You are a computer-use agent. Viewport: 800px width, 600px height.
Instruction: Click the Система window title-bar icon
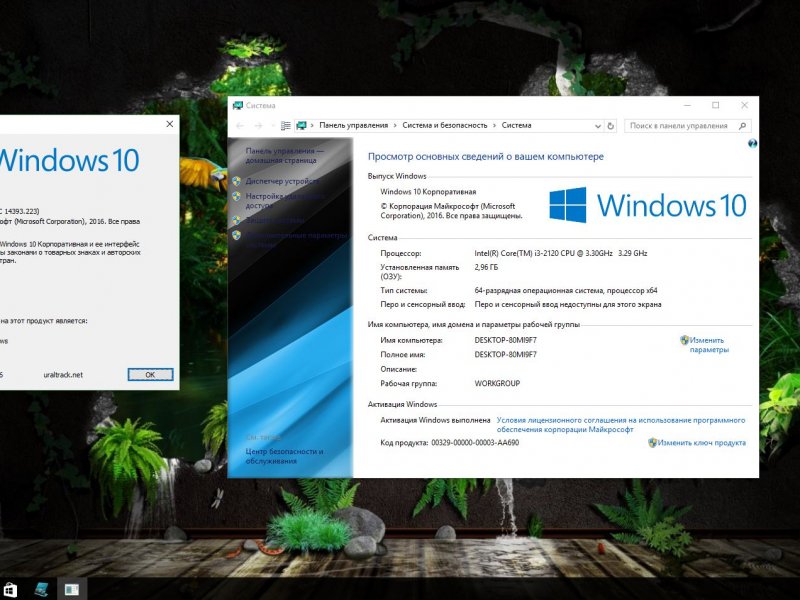(237, 106)
